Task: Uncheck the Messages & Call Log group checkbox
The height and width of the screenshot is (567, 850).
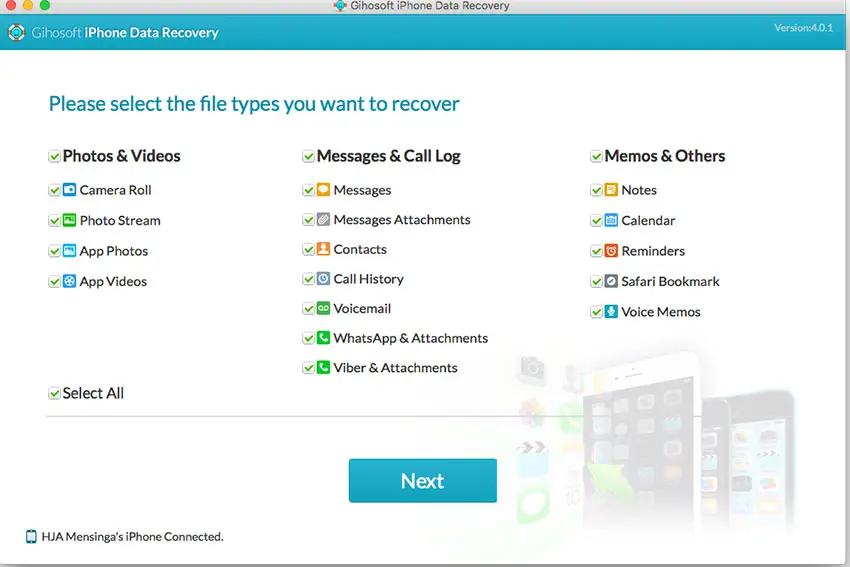Action: pos(308,157)
